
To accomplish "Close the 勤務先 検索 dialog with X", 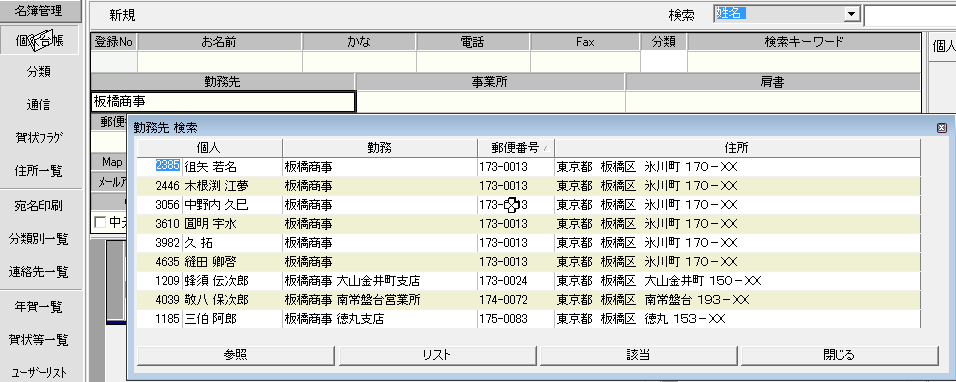I will 941,127.
